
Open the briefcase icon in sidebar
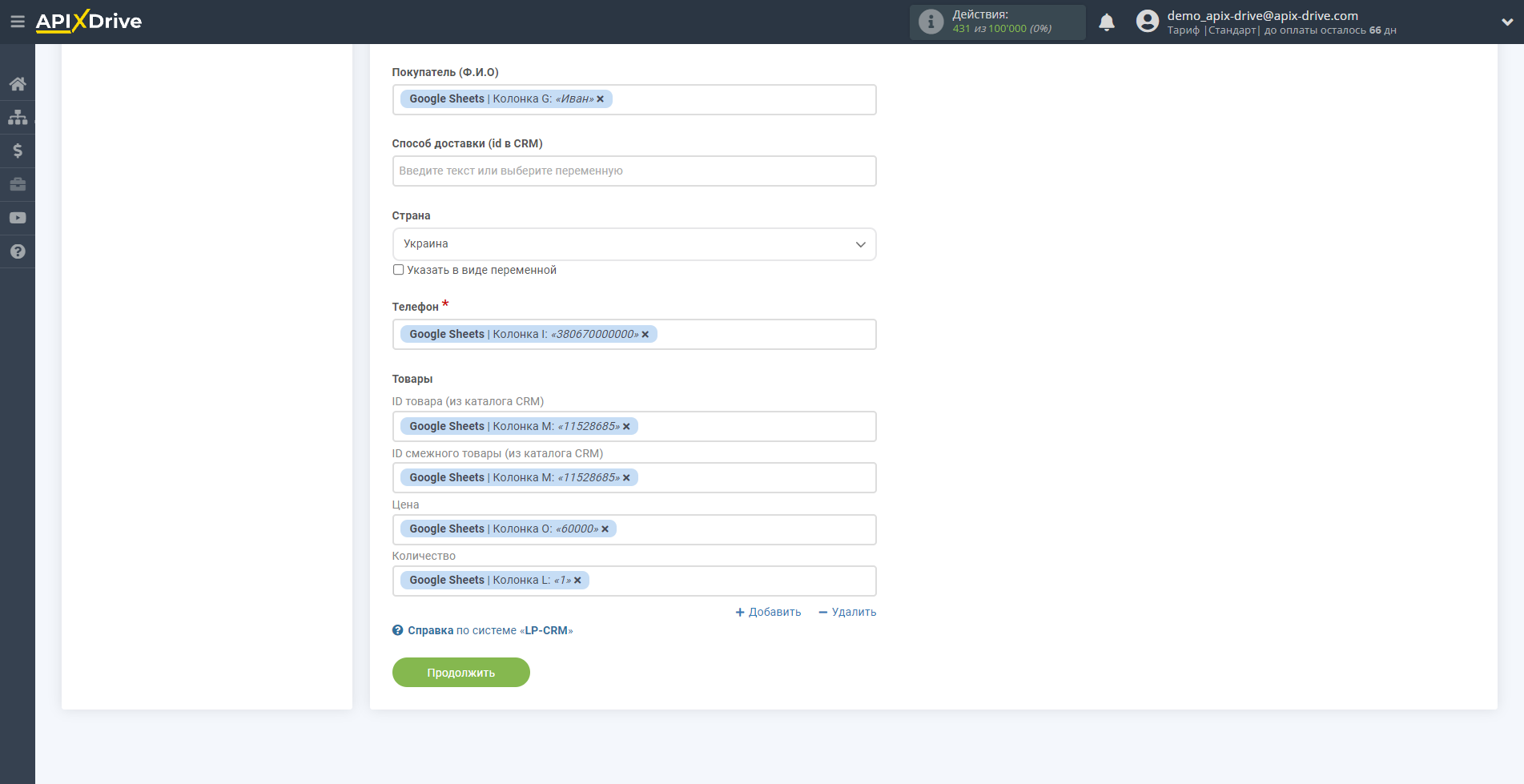[x=18, y=184]
